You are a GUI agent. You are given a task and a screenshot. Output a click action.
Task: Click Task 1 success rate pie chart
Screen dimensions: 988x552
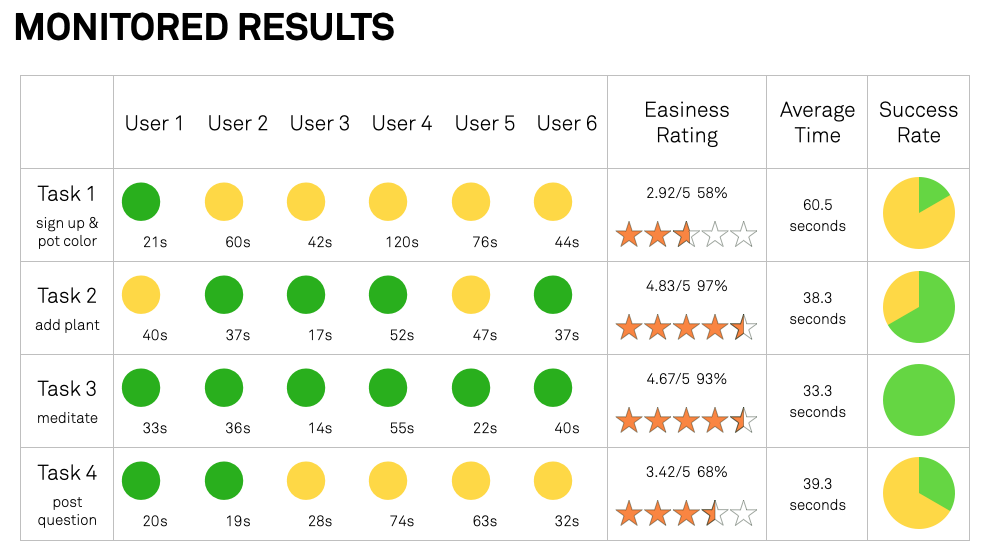point(919,213)
